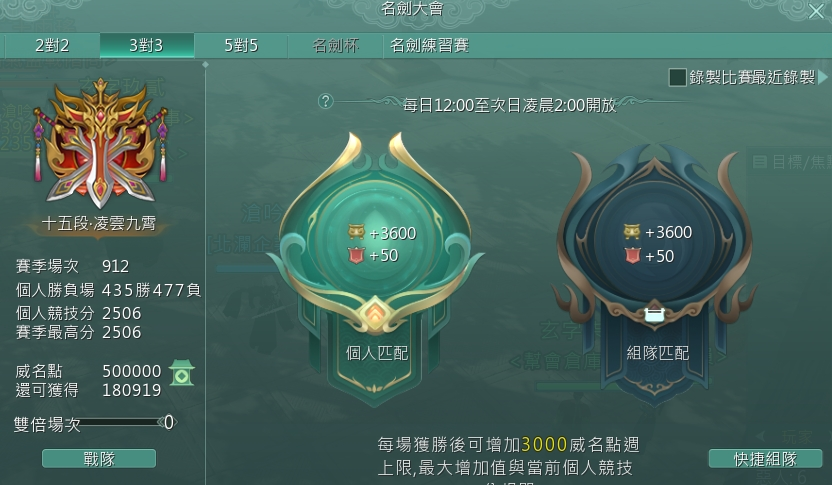Viewport: 832px width, 485px height.
Task: Enable the 錄製比賽 record match checkbox
Action: click(678, 77)
